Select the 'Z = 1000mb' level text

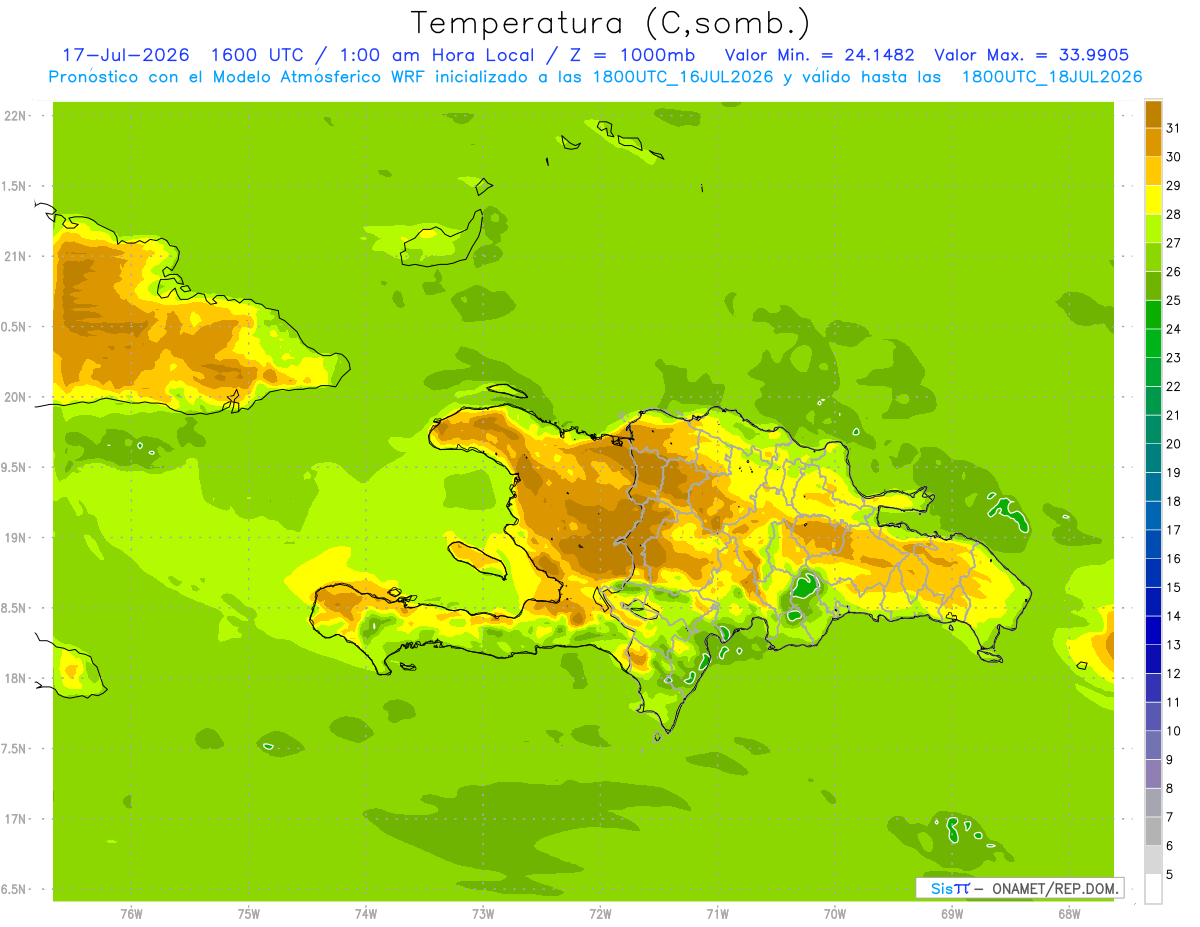(632, 55)
